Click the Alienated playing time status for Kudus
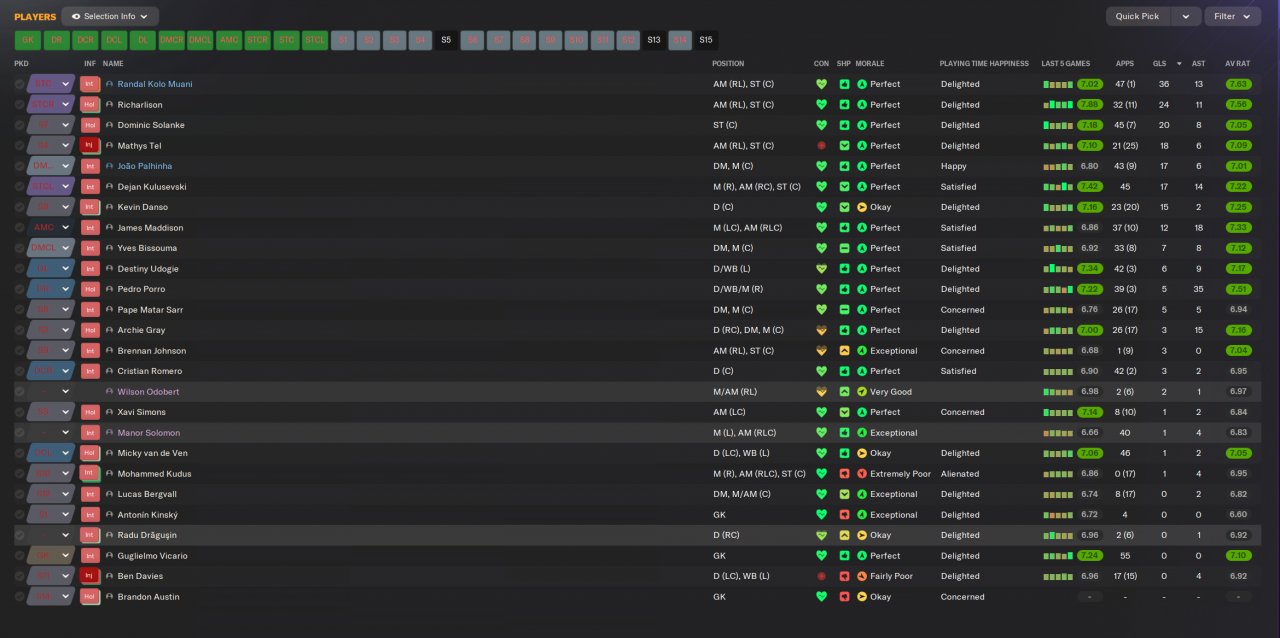 pos(960,474)
